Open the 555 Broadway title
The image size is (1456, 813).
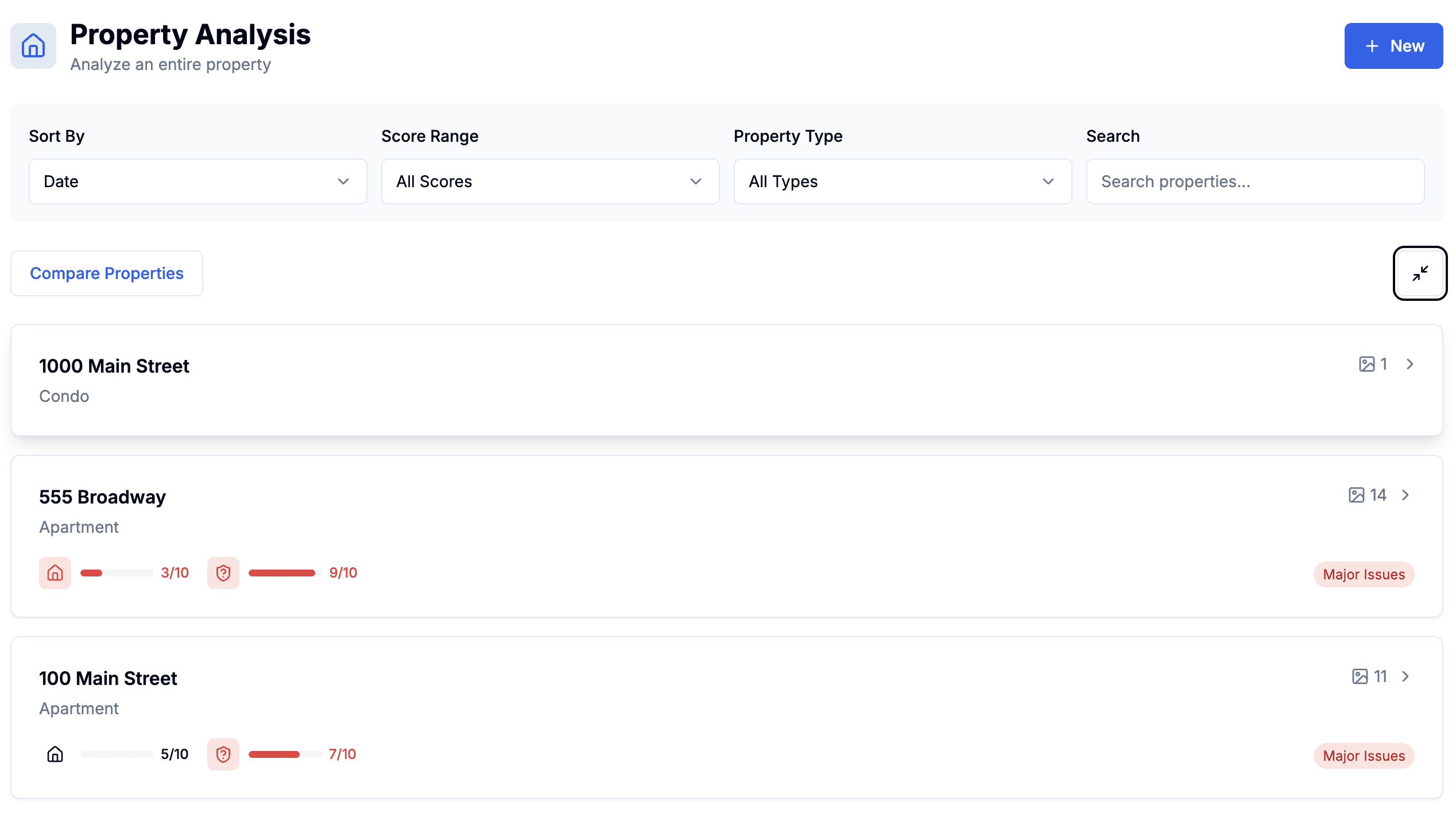[x=102, y=497]
